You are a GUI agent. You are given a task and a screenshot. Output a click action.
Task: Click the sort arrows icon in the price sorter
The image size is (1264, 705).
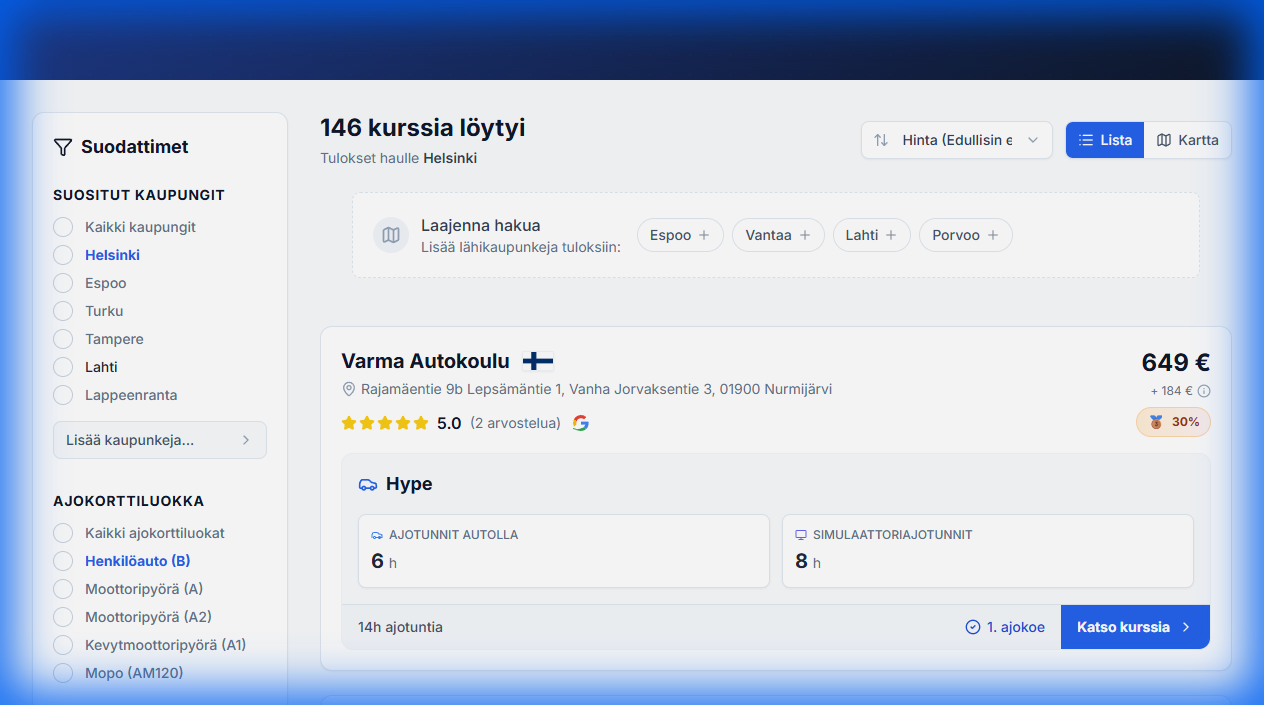click(x=881, y=140)
